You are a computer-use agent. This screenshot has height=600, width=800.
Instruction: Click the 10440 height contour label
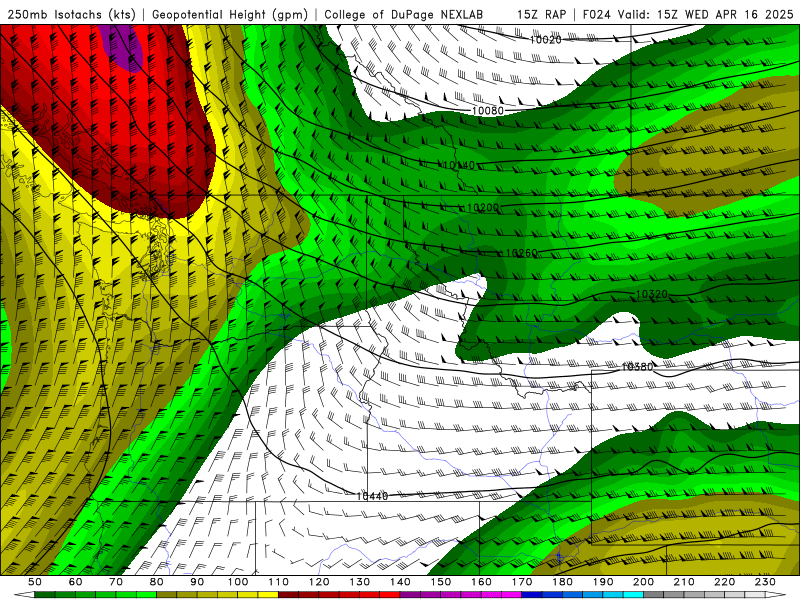click(372, 496)
